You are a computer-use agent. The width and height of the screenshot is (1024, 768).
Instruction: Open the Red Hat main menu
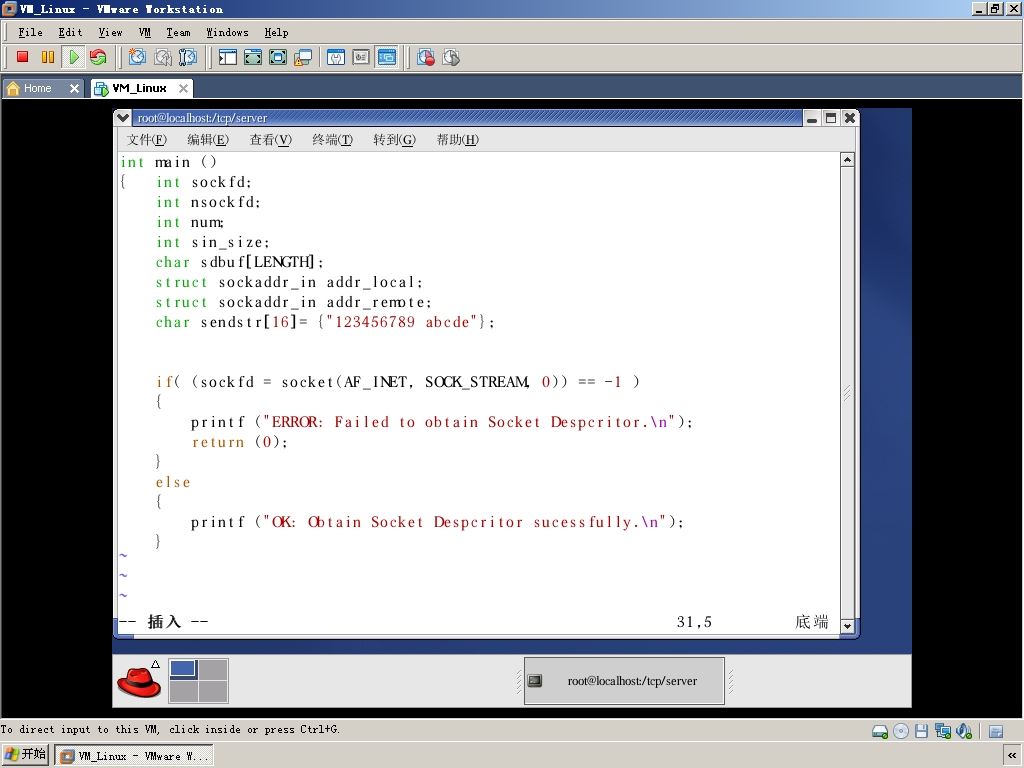(x=138, y=682)
